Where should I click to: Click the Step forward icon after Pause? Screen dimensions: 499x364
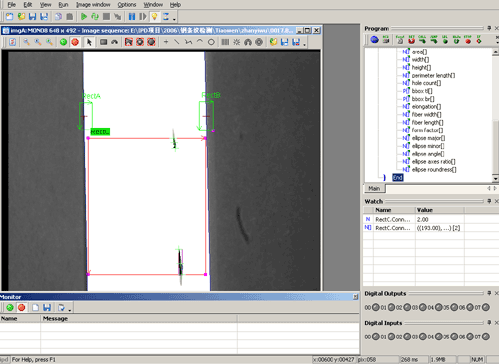point(143,16)
